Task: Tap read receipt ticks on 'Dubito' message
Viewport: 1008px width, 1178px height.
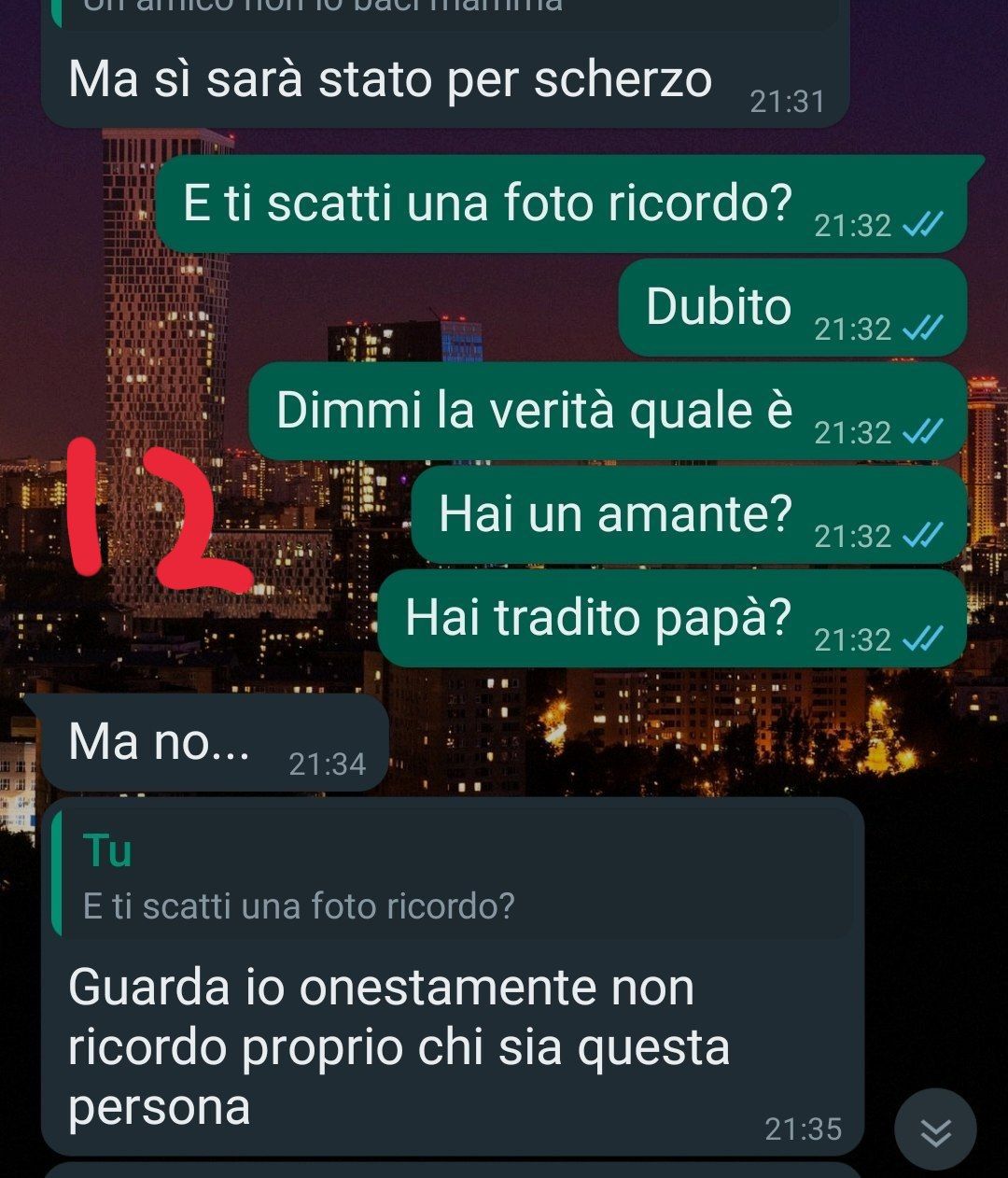Action: pyautogui.click(x=924, y=328)
